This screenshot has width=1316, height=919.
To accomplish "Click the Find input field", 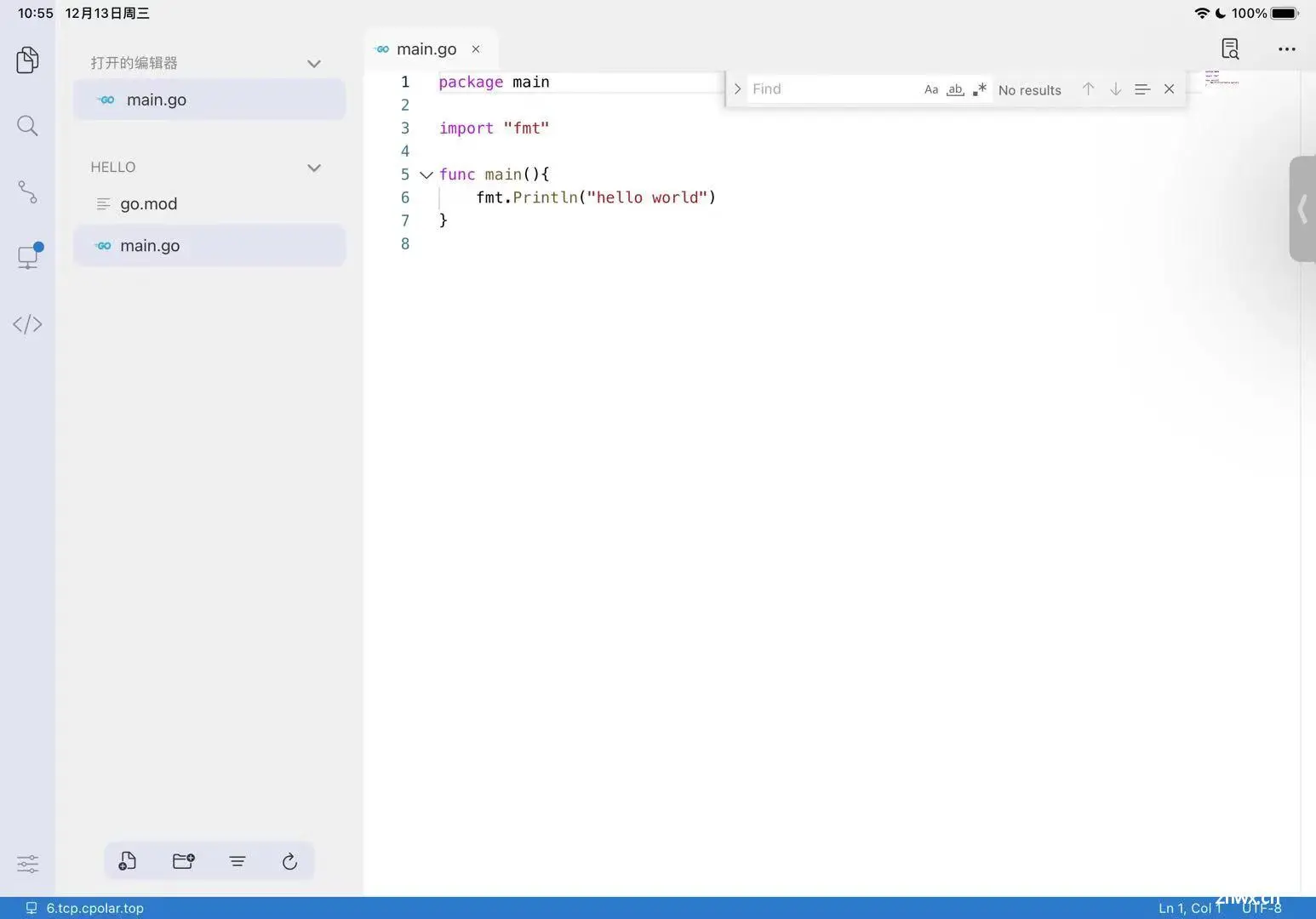I will (x=833, y=89).
